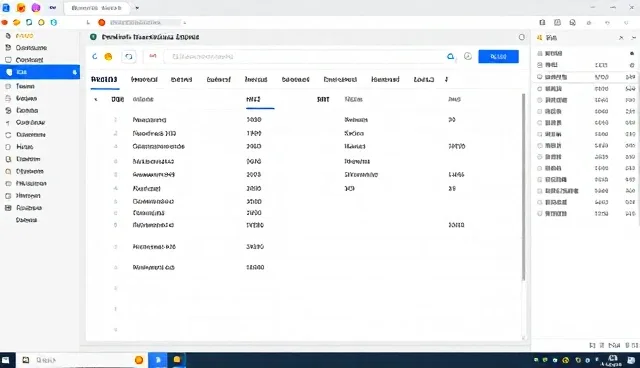Click the yellow ring icon in the bookmark row
This screenshot has height=368, width=640.
[41, 22]
